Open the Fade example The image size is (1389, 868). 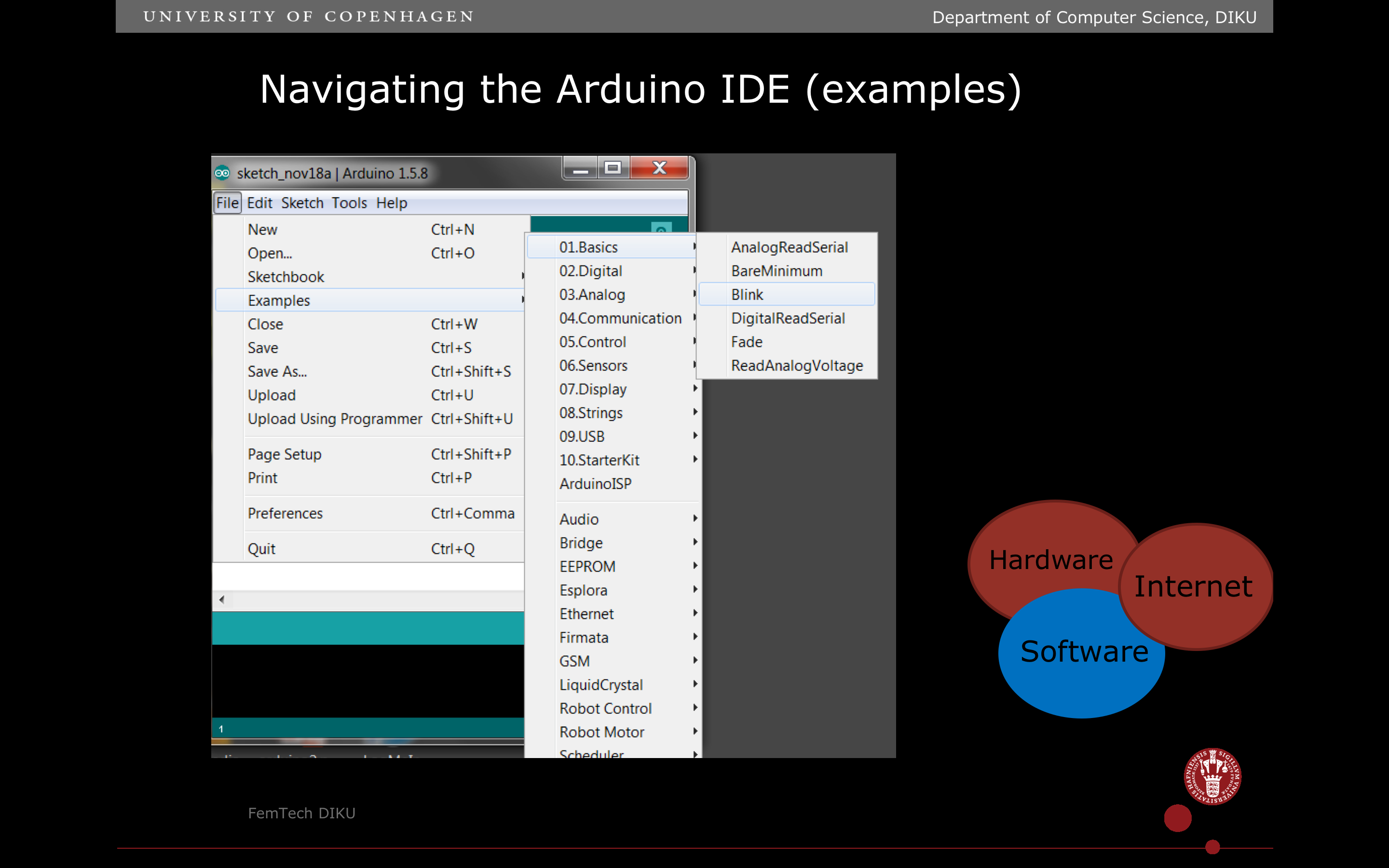click(787, 341)
